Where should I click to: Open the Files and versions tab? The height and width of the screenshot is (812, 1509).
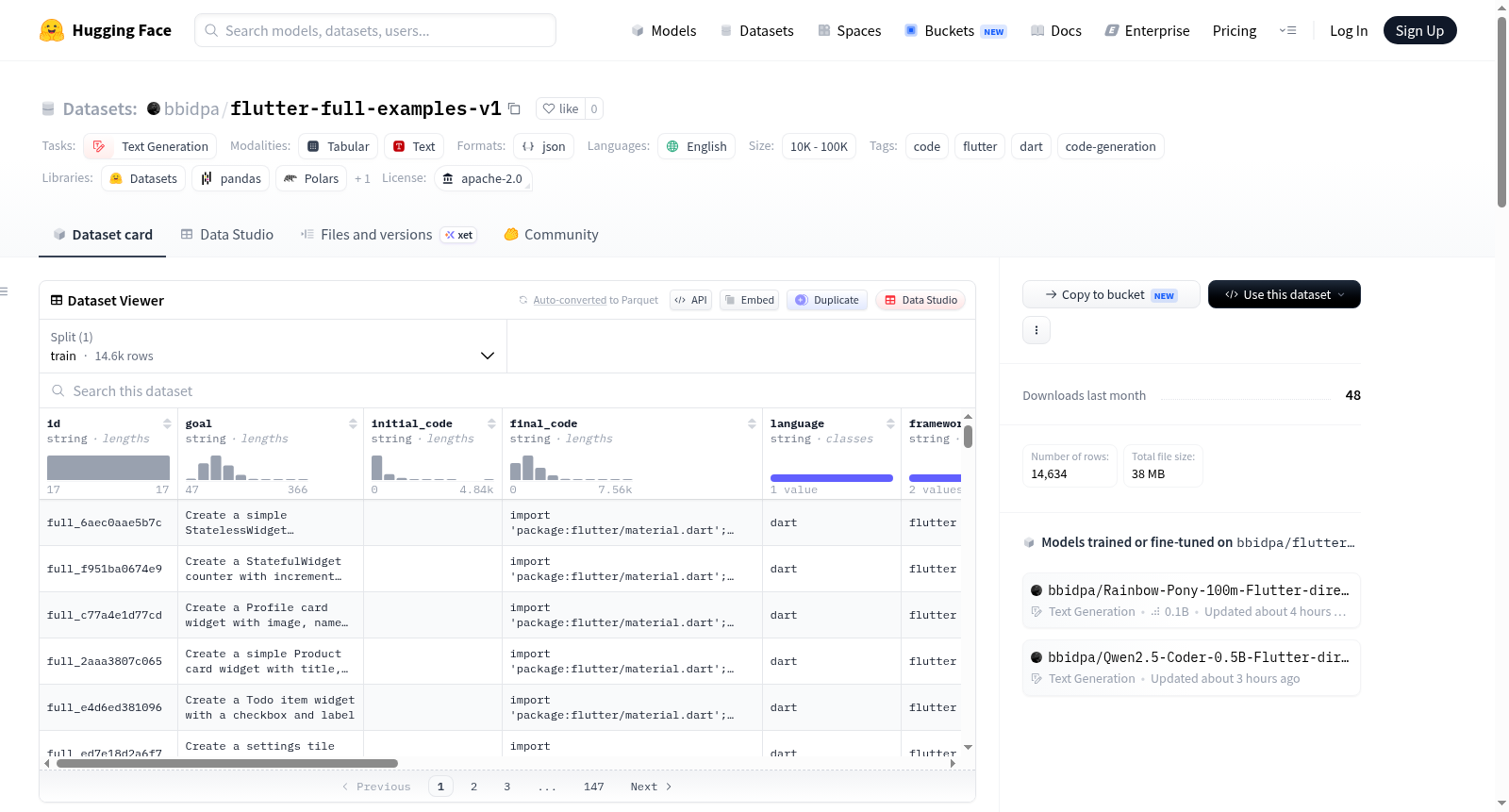389,234
